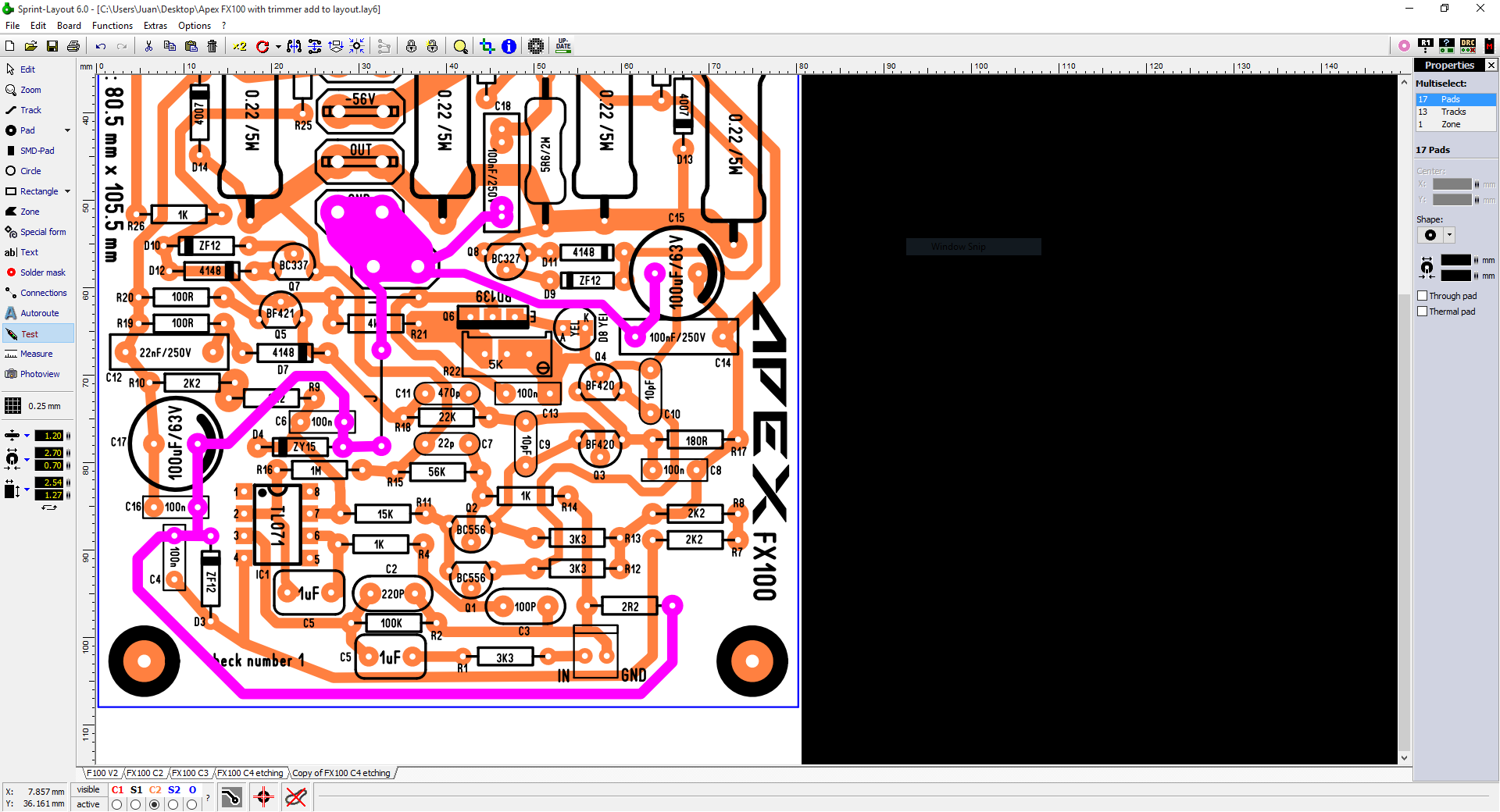The height and width of the screenshot is (812, 1500).
Task: Open an existing layout file
Action: (x=30, y=47)
